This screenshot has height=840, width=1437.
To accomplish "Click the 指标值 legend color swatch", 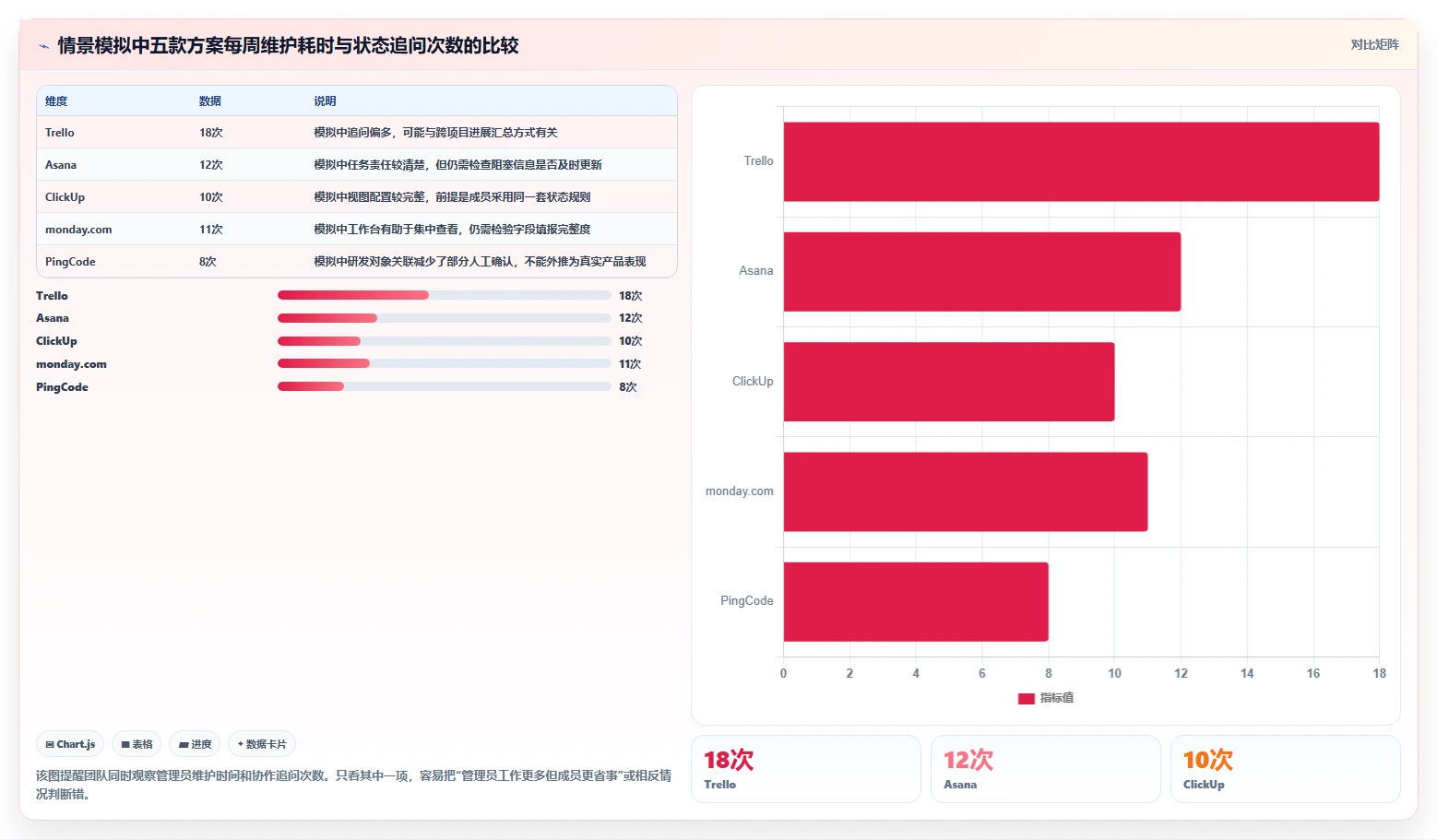I will tap(1026, 698).
